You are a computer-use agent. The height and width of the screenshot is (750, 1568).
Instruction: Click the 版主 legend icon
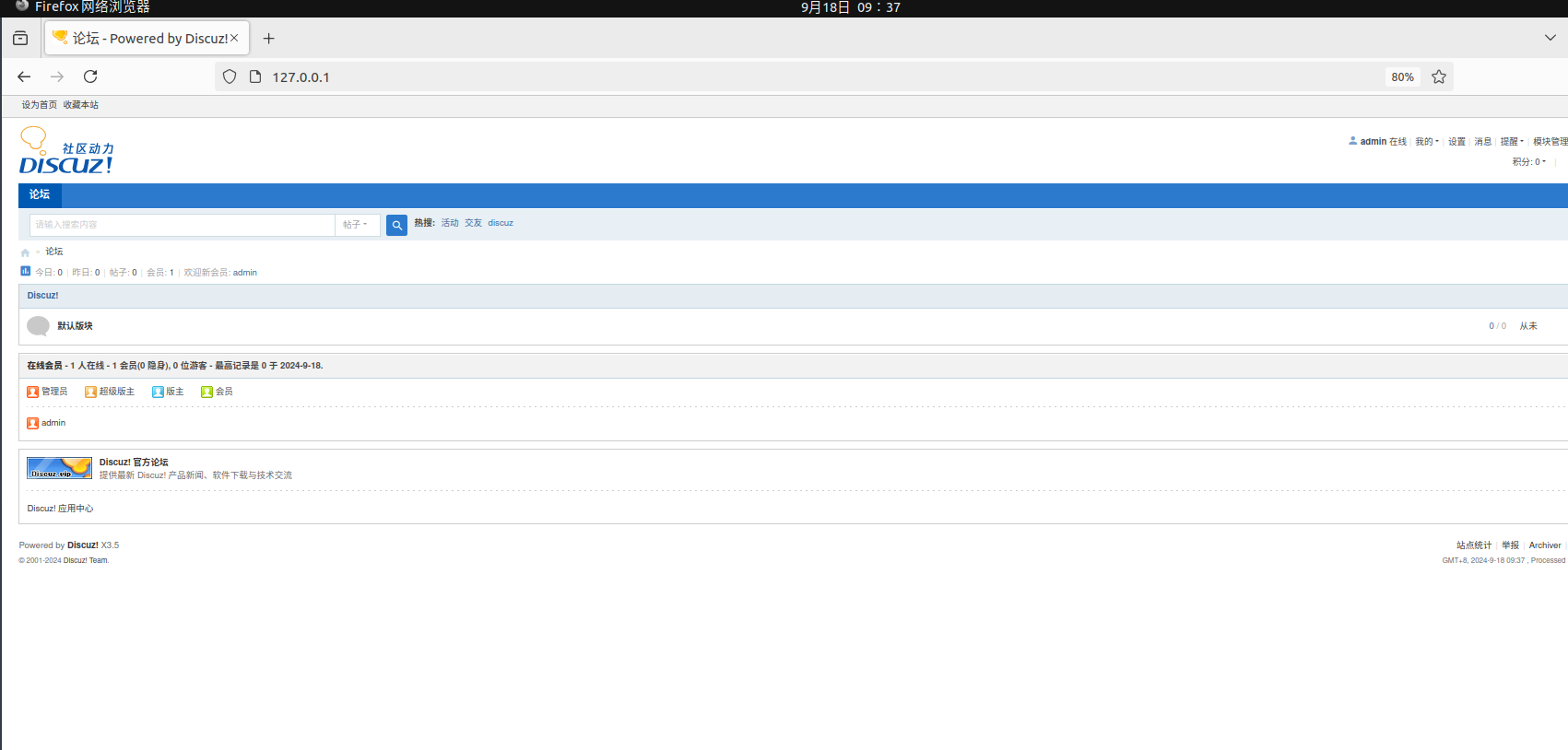(x=158, y=392)
